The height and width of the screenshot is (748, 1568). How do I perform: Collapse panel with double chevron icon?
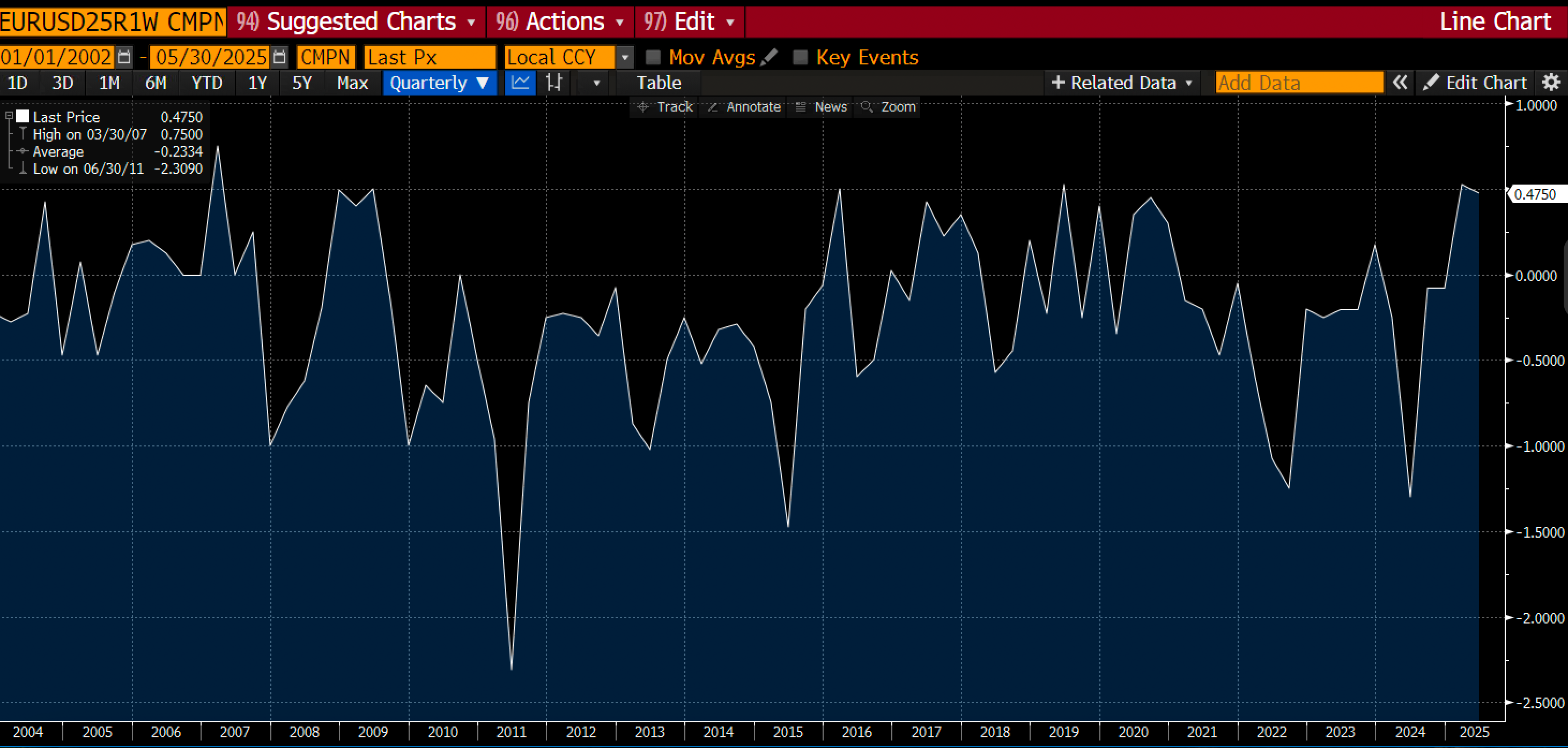tap(1400, 82)
